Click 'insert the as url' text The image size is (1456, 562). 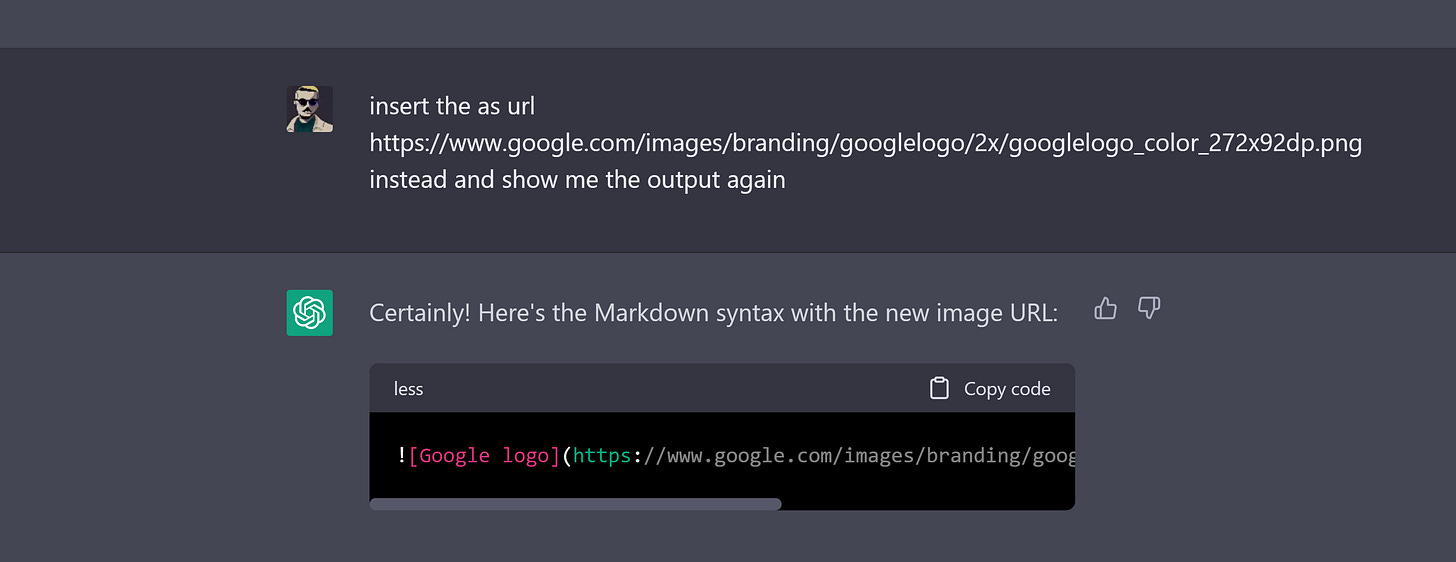tap(452, 106)
